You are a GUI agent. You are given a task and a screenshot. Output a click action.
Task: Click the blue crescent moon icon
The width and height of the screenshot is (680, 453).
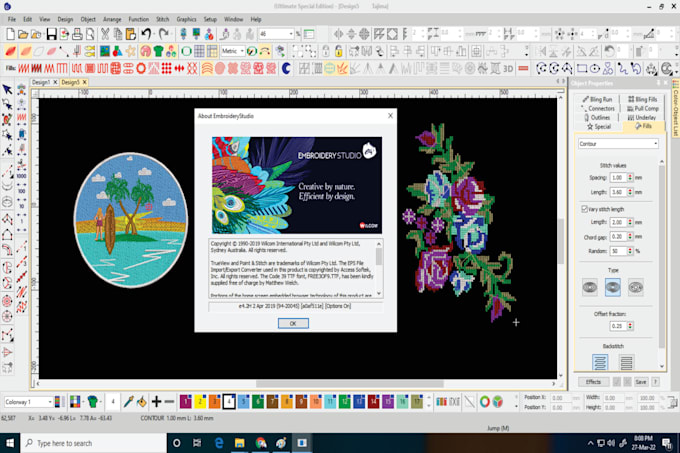(x=286, y=68)
